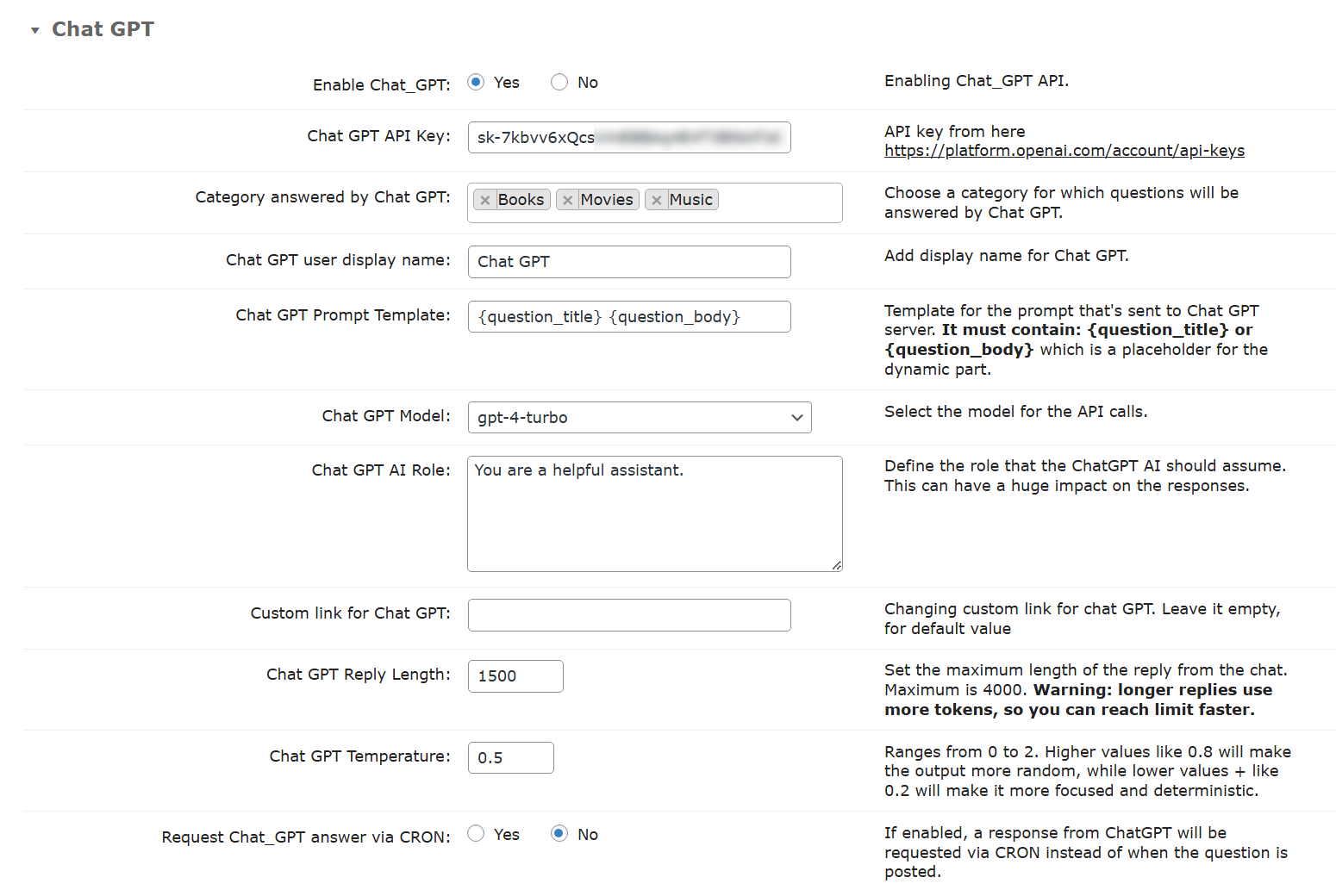Screen dimensions: 1336x896
Task: Select No for Enable Chat_GPT
Action: click(559, 82)
